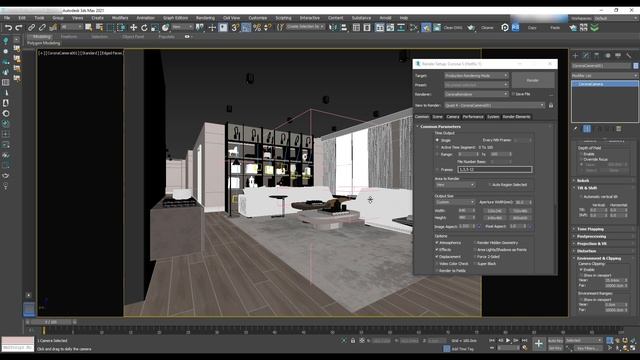
Task: Expand the Tone Mapping rollout
Action: click(590, 229)
